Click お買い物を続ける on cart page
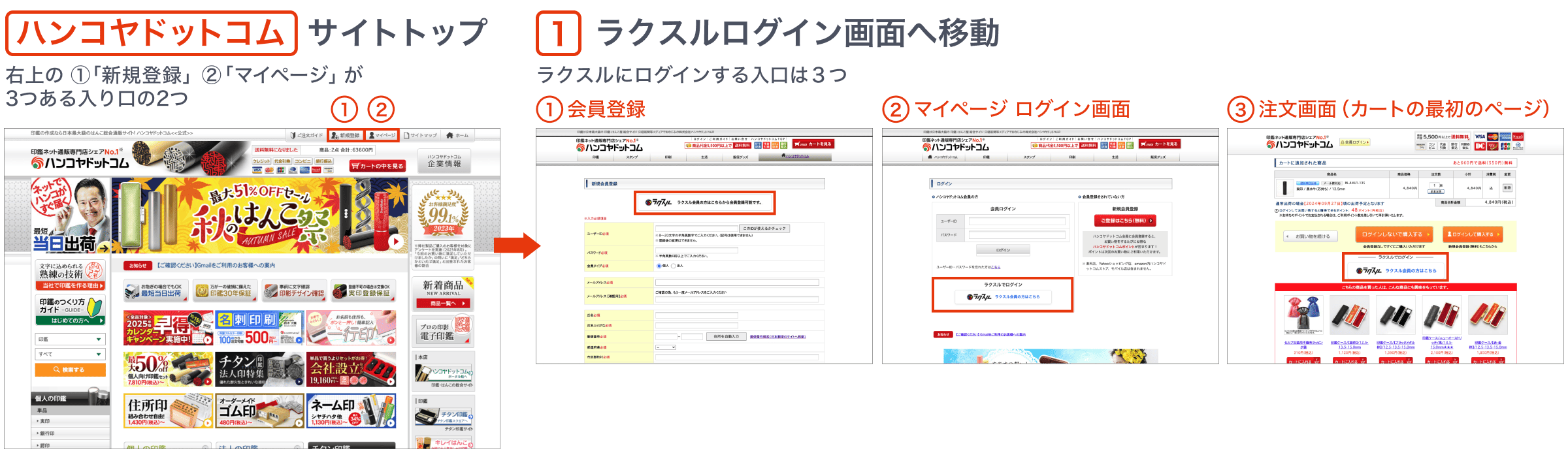The image size is (1568, 457). [x=1311, y=236]
